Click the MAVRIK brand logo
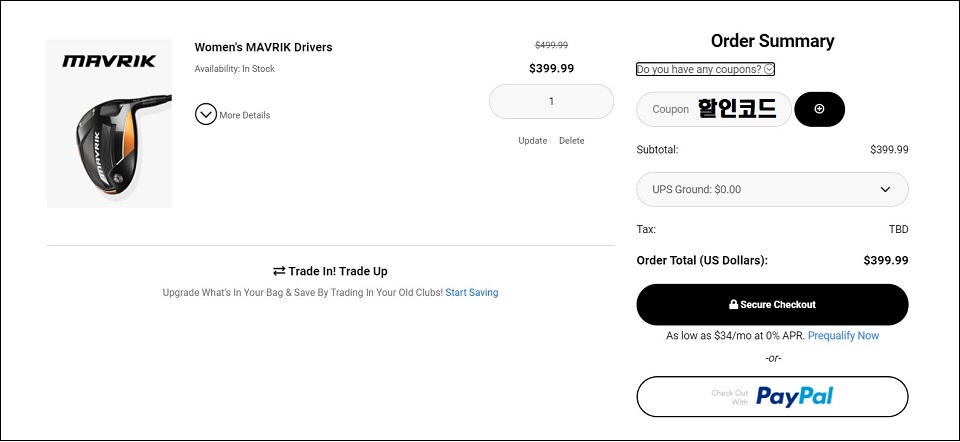Viewport: 960px width, 442px height. click(109, 61)
